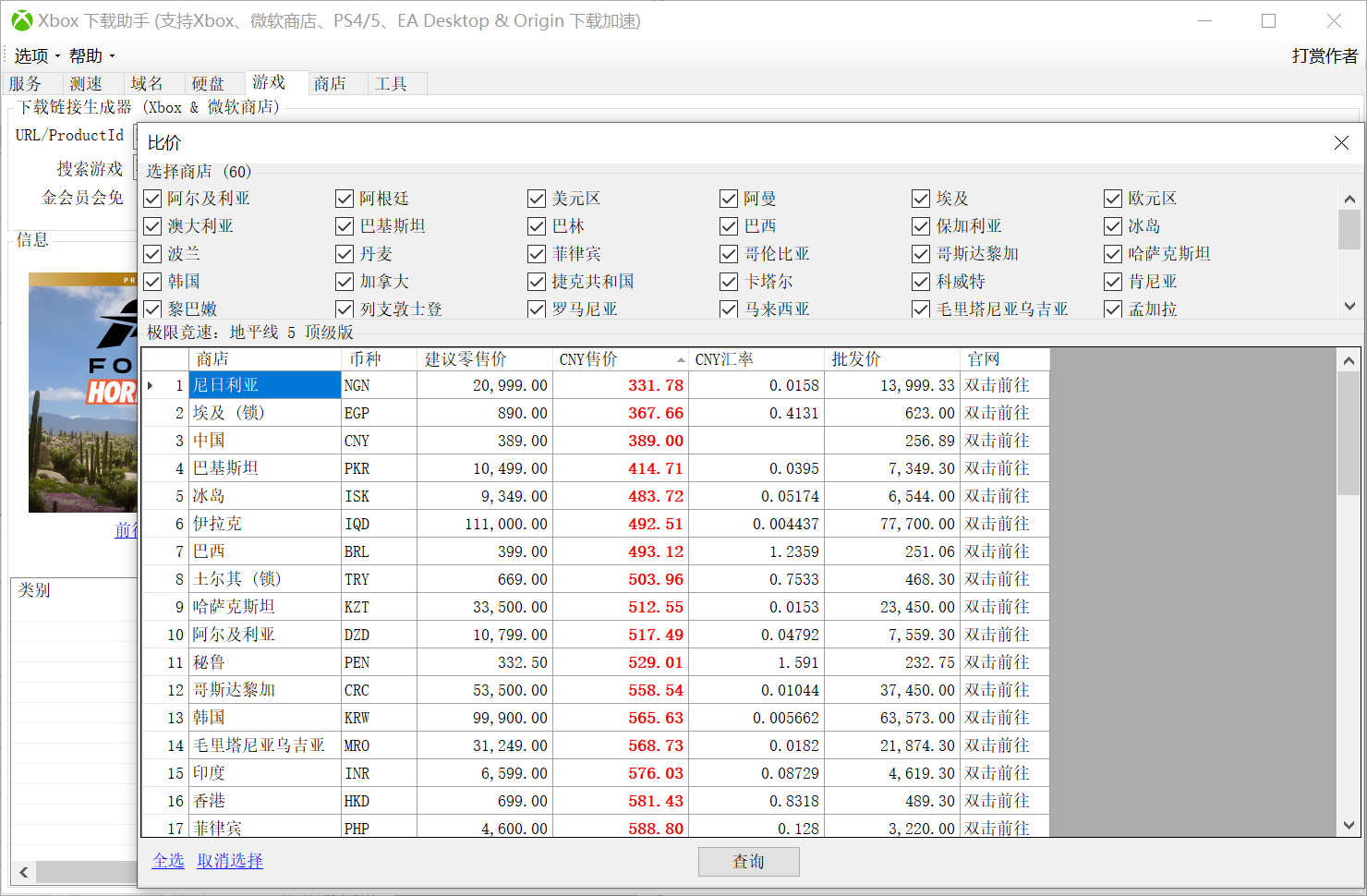This screenshot has width=1367, height=896.
Task: Sort by the CNY汇率 column header
Action: coord(756,359)
